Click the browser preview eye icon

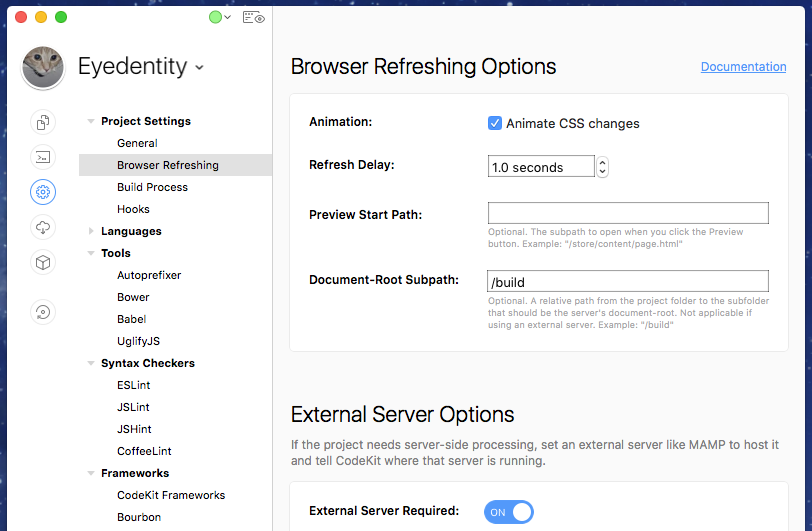tap(253, 17)
